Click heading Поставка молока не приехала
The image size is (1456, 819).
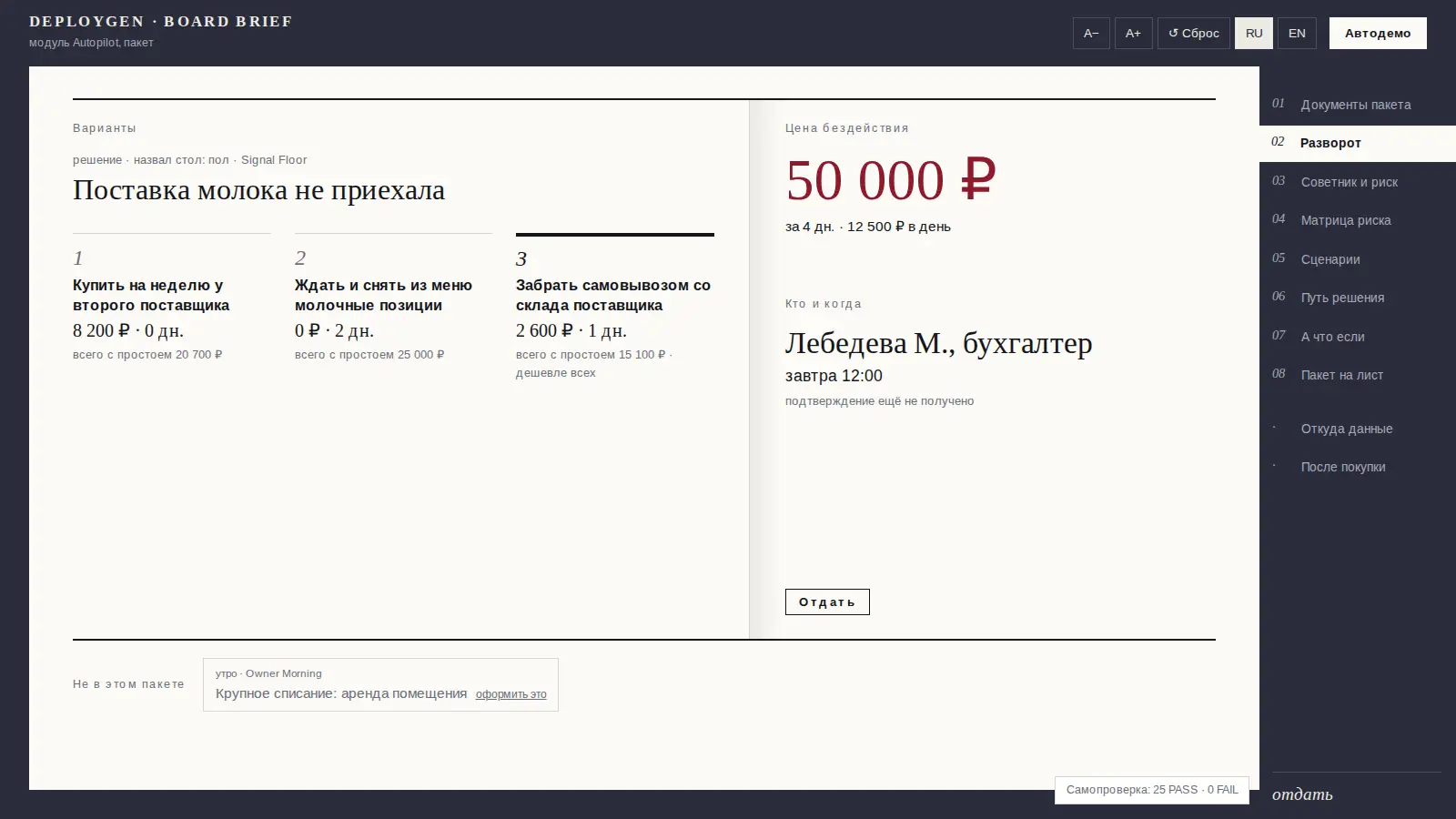pos(259,190)
